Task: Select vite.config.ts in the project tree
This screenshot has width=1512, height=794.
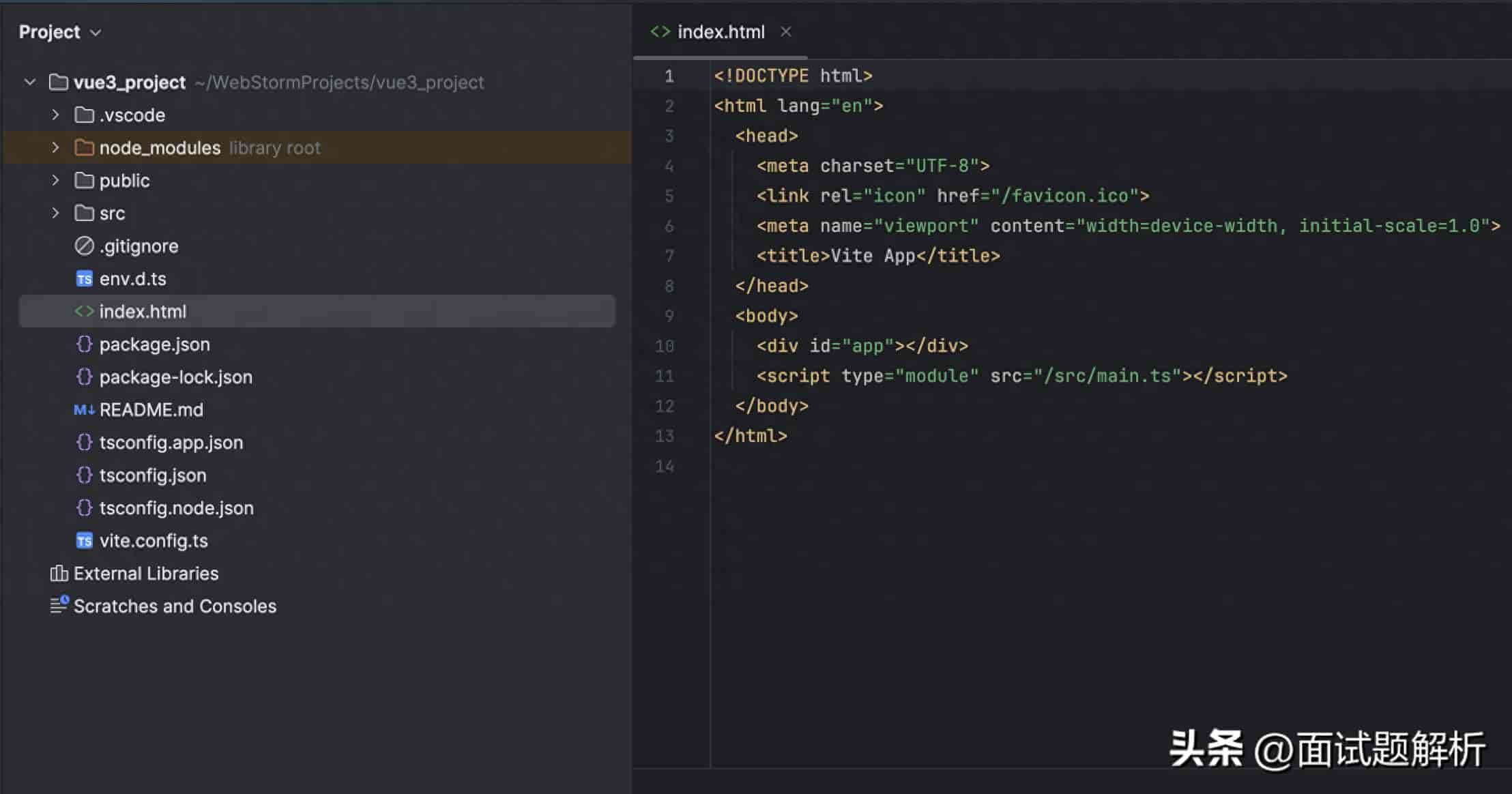Action: click(x=154, y=541)
